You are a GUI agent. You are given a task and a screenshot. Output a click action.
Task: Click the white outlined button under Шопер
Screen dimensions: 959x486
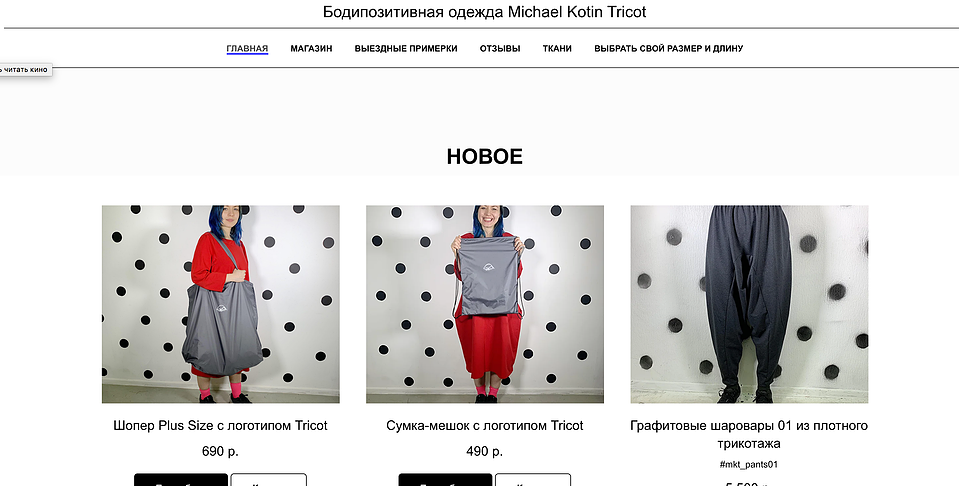[268, 480]
